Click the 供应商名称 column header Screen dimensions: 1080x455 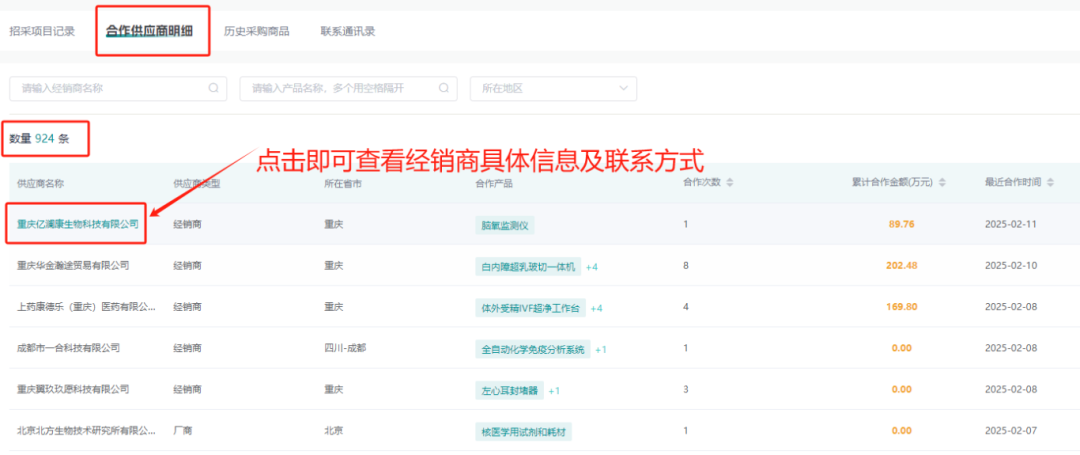[x=40, y=183]
